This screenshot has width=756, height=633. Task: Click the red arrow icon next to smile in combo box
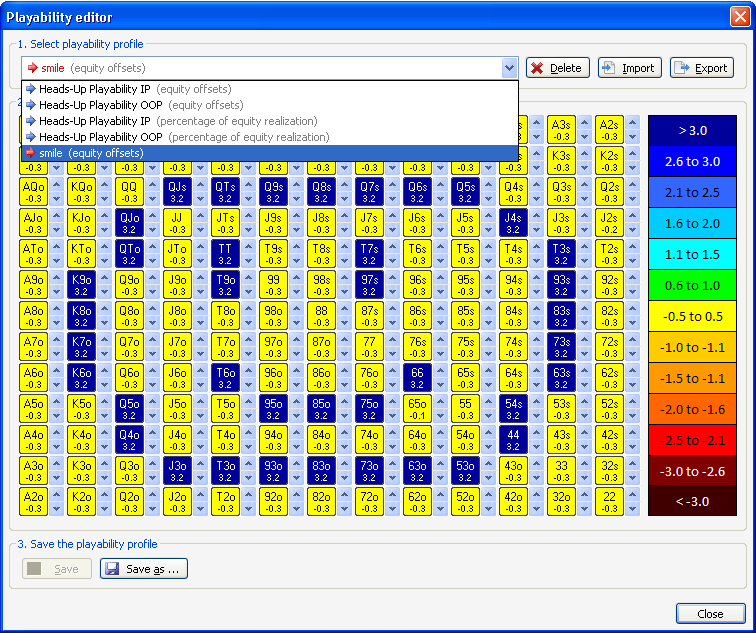pyautogui.click(x=32, y=68)
